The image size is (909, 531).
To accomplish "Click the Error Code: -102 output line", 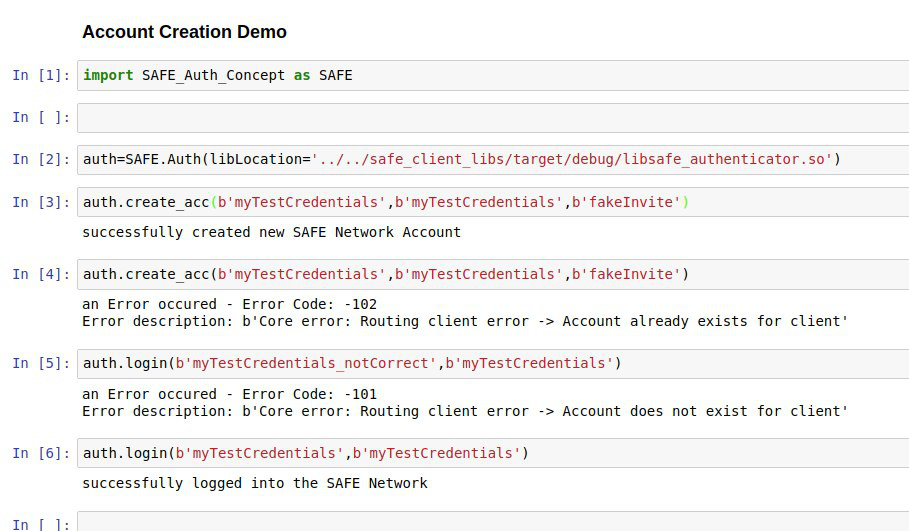I will tap(229, 304).
